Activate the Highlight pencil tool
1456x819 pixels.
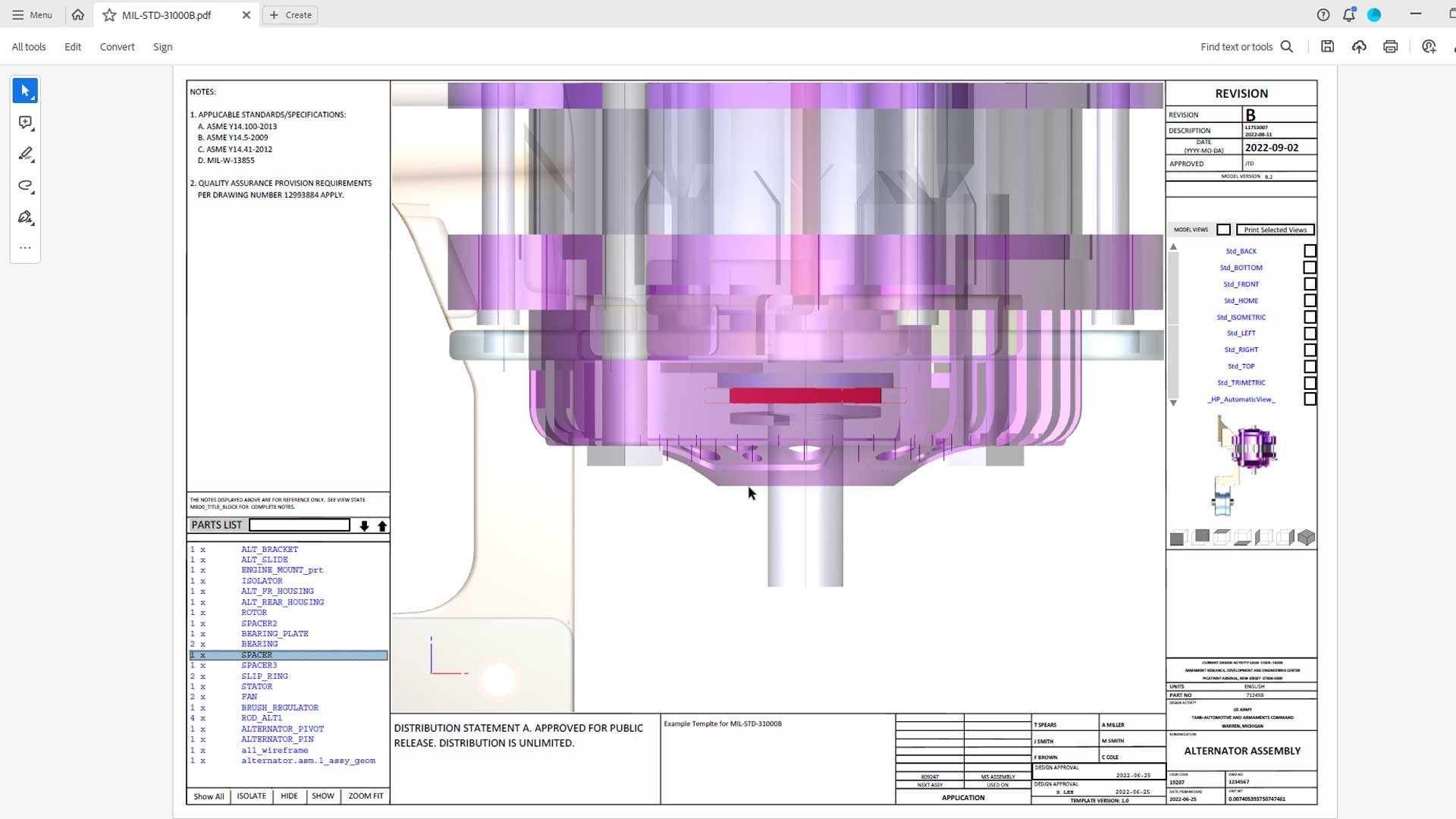[25, 154]
